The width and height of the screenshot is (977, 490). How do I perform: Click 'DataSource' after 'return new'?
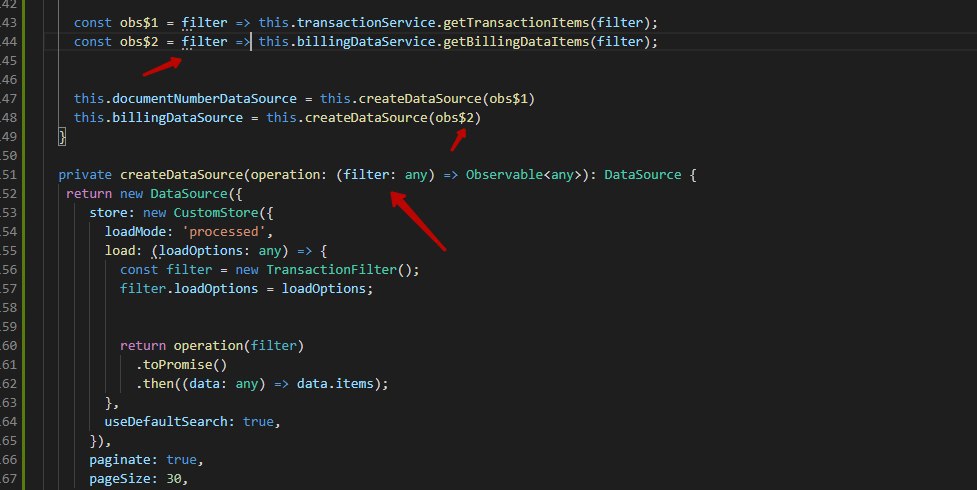pos(189,194)
